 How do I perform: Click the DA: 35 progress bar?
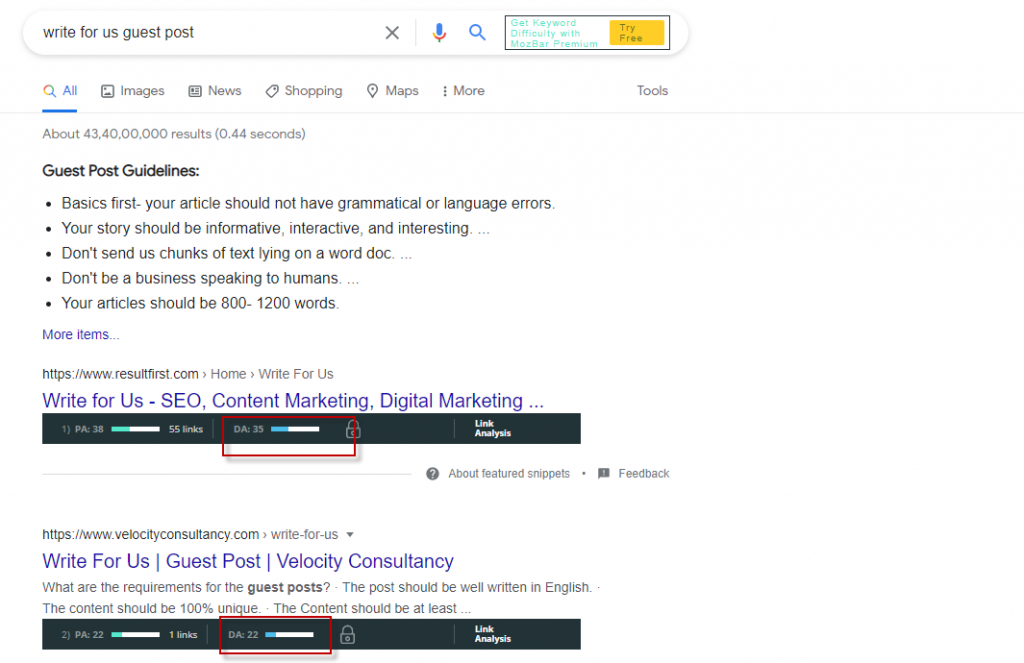(x=296, y=429)
